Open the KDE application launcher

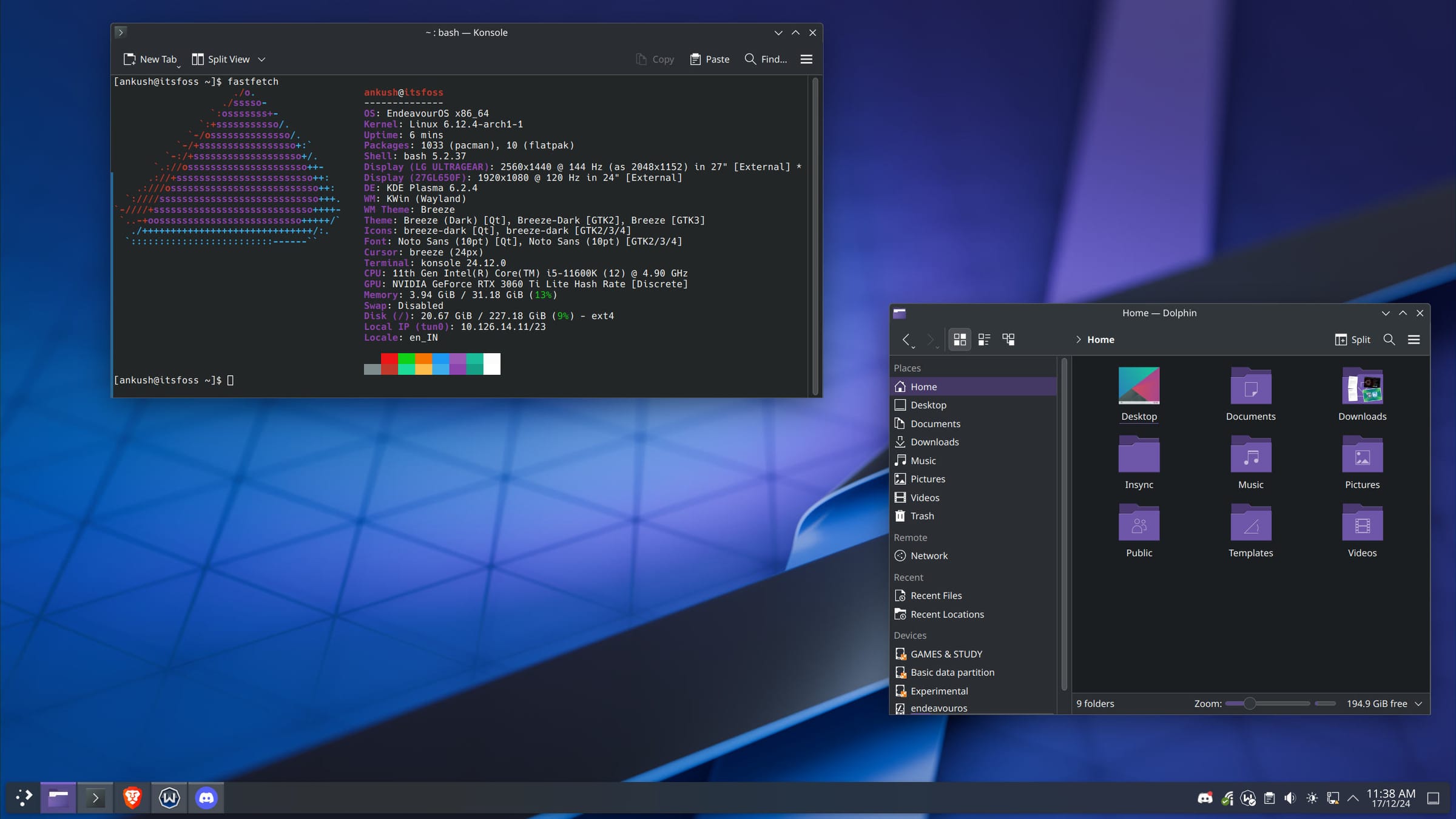click(x=24, y=798)
